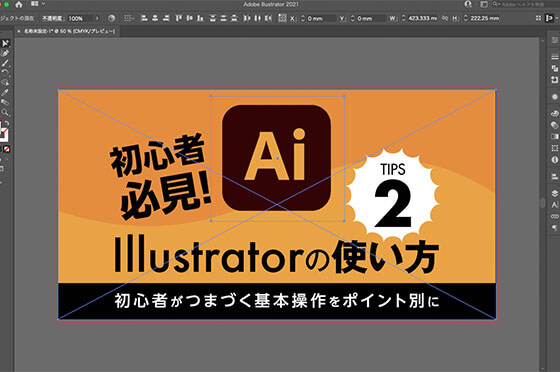
Task: Click horizontal distribute center icon
Action: click(x=258, y=18)
